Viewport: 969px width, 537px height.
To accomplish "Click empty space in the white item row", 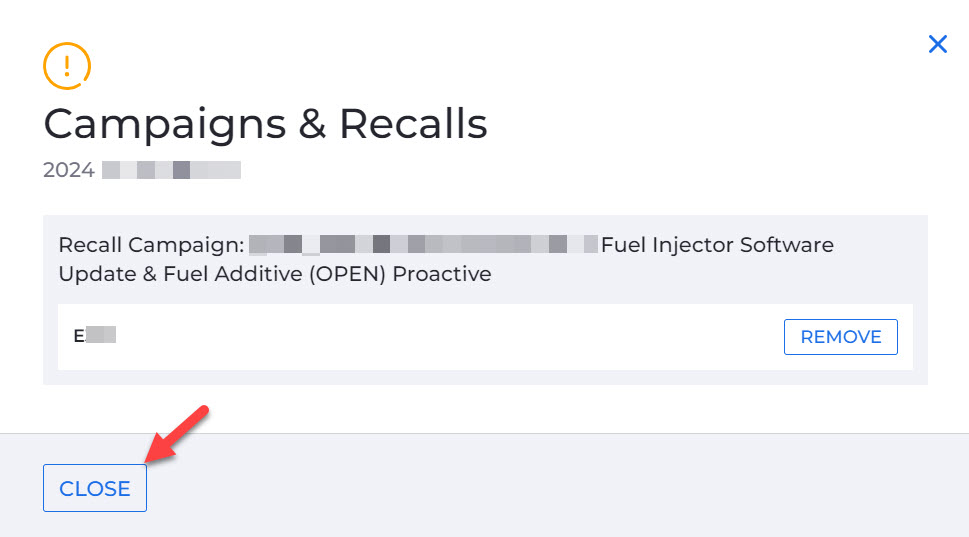I will click(x=445, y=337).
